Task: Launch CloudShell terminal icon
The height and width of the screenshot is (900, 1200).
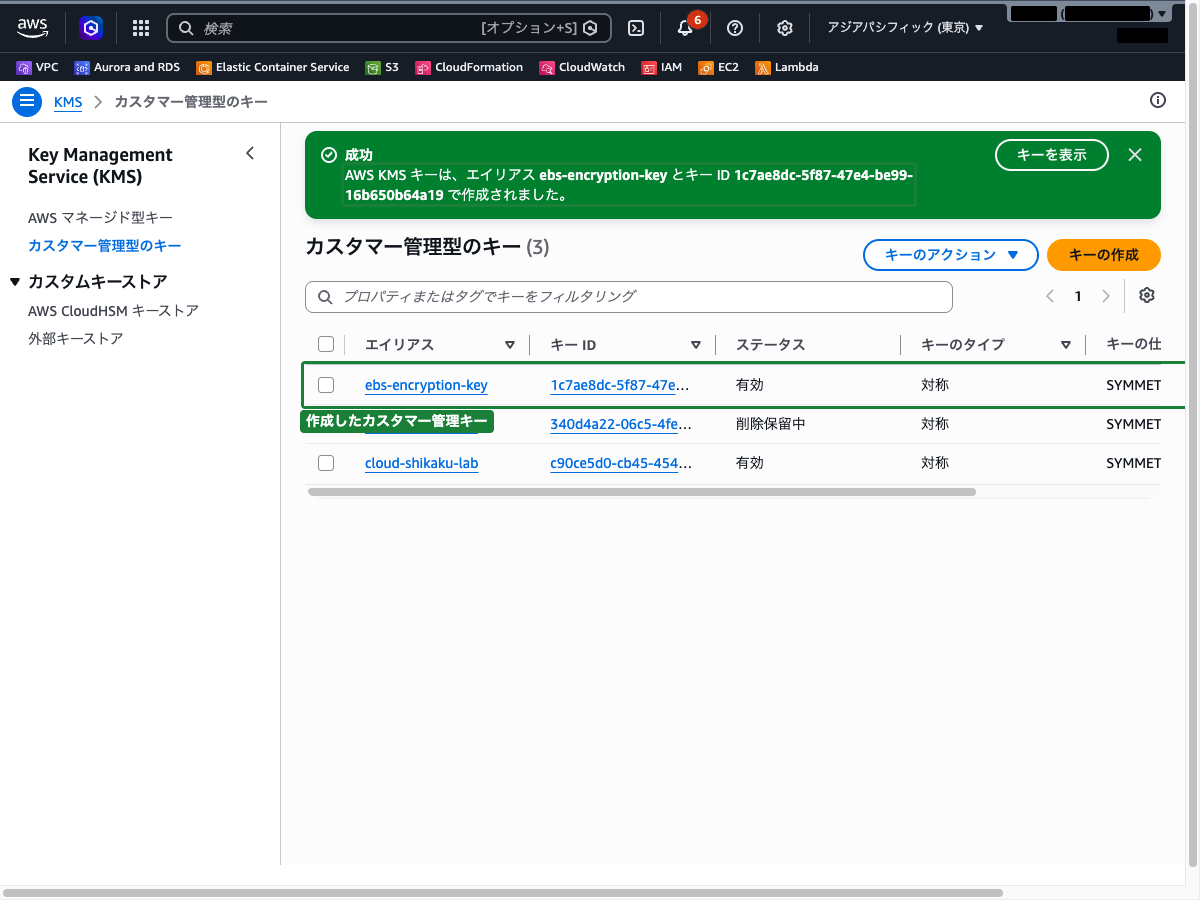Action: [636, 28]
